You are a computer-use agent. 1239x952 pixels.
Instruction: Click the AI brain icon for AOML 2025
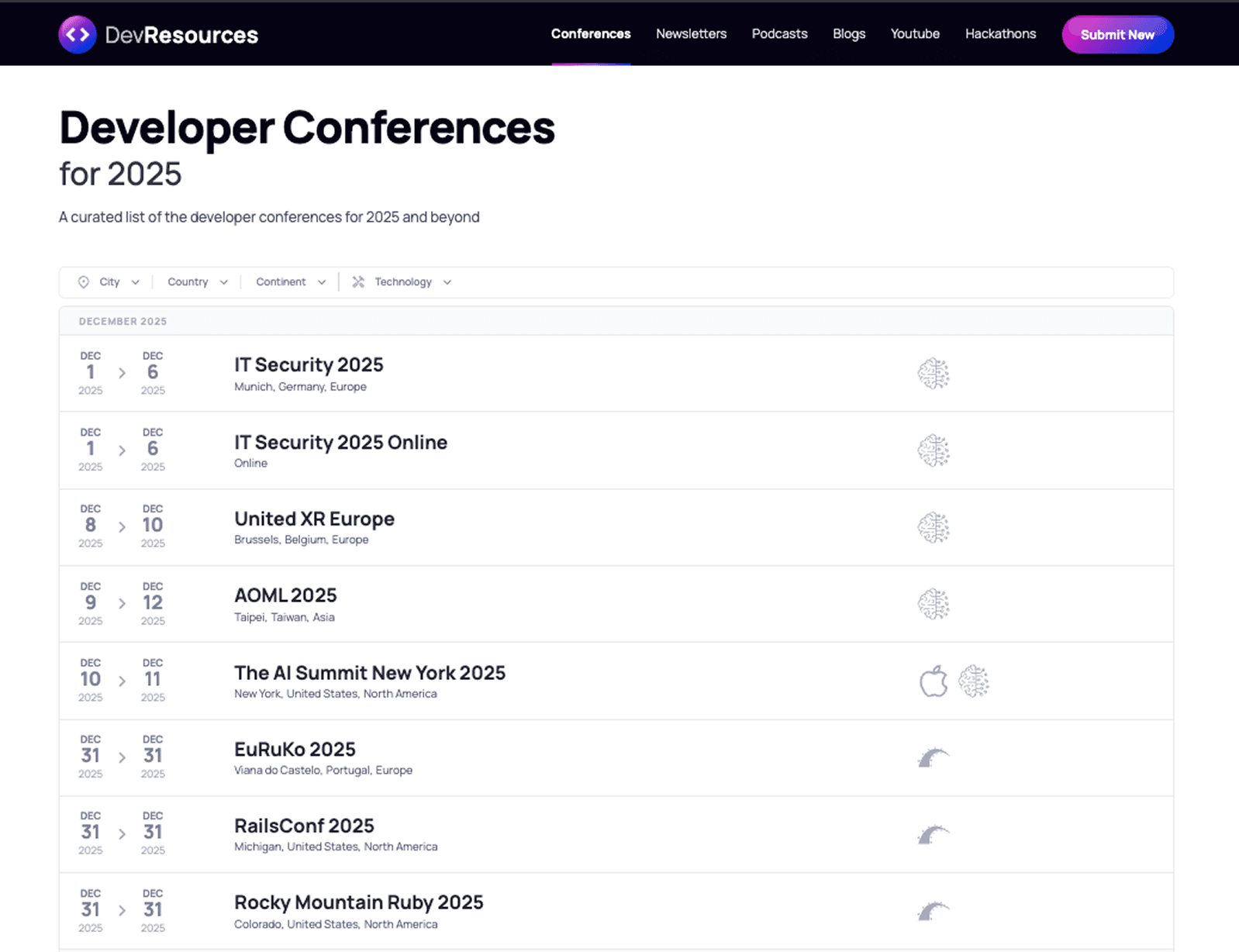934,604
